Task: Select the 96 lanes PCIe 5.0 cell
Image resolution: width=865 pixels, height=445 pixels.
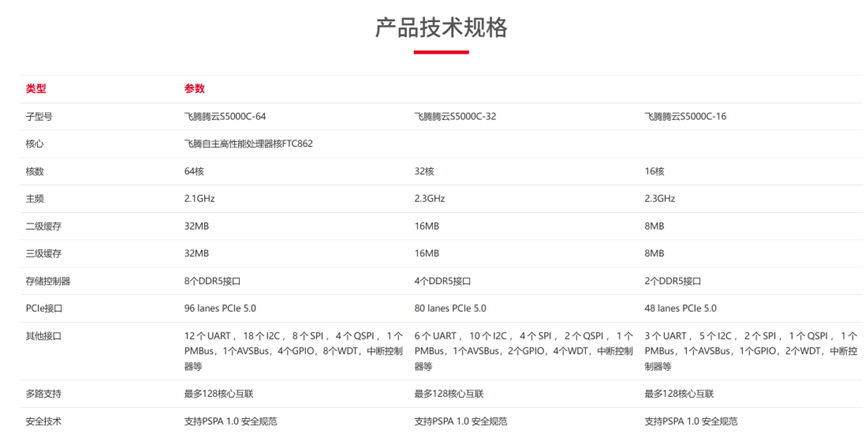Action: point(220,308)
